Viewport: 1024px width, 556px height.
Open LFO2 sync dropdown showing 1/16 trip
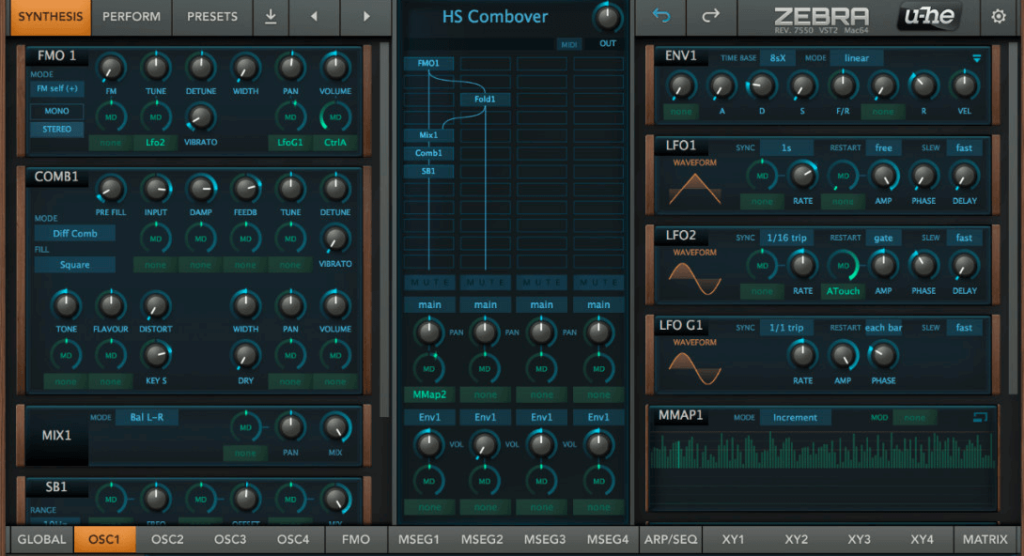[785, 238]
